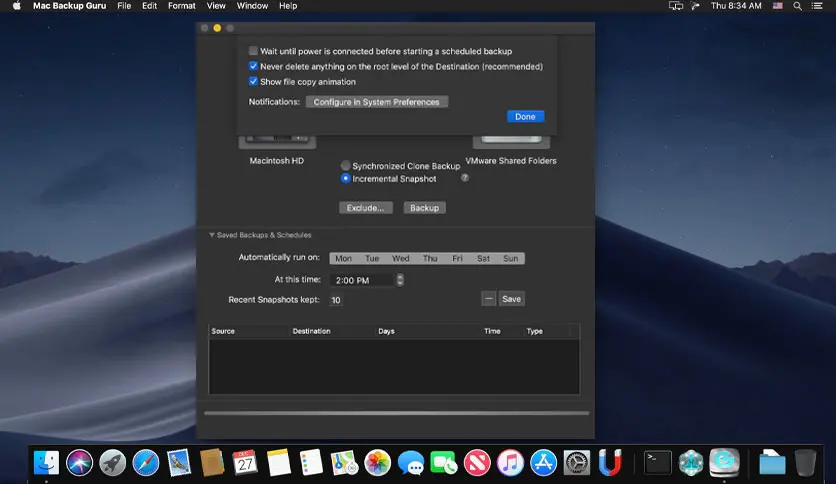Open the Notes icon in dock

pos(278,462)
